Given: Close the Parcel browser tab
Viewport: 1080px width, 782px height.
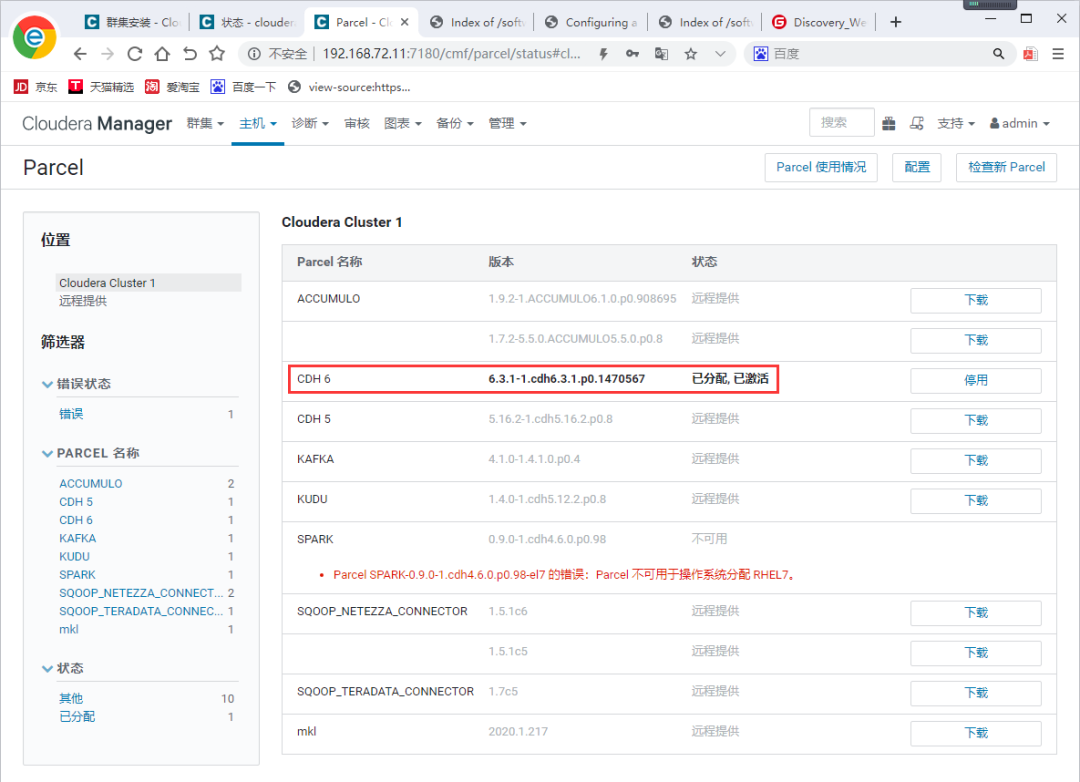Looking at the screenshot, I should (x=404, y=22).
